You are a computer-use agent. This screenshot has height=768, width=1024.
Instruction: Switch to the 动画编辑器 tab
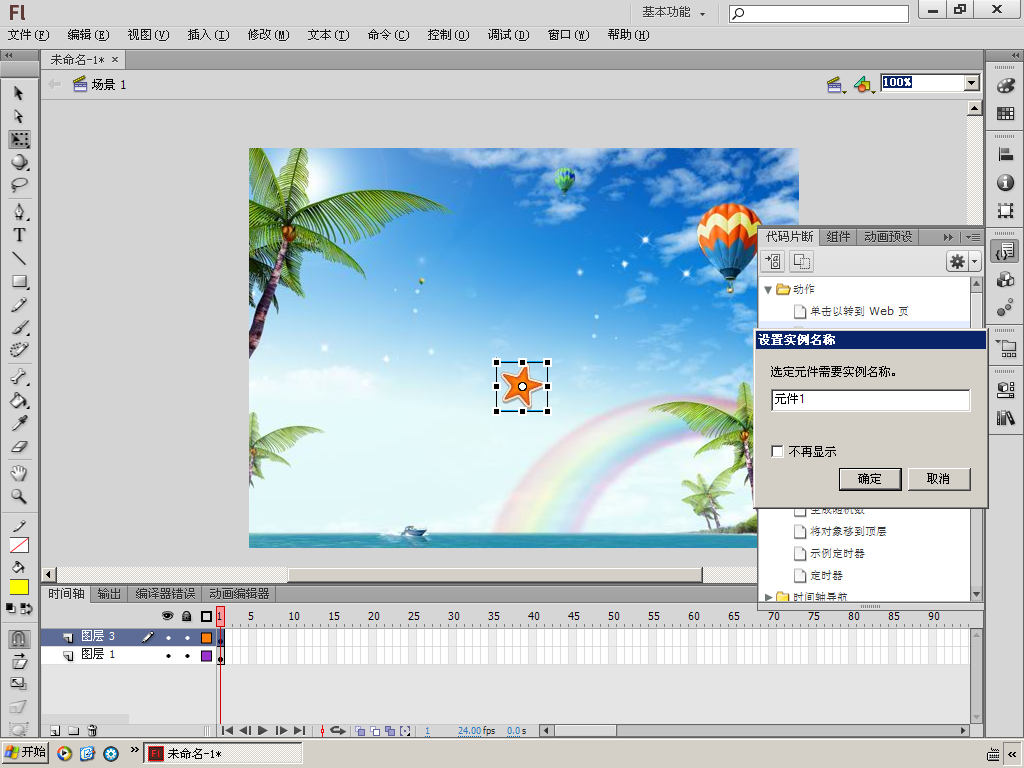239,594
